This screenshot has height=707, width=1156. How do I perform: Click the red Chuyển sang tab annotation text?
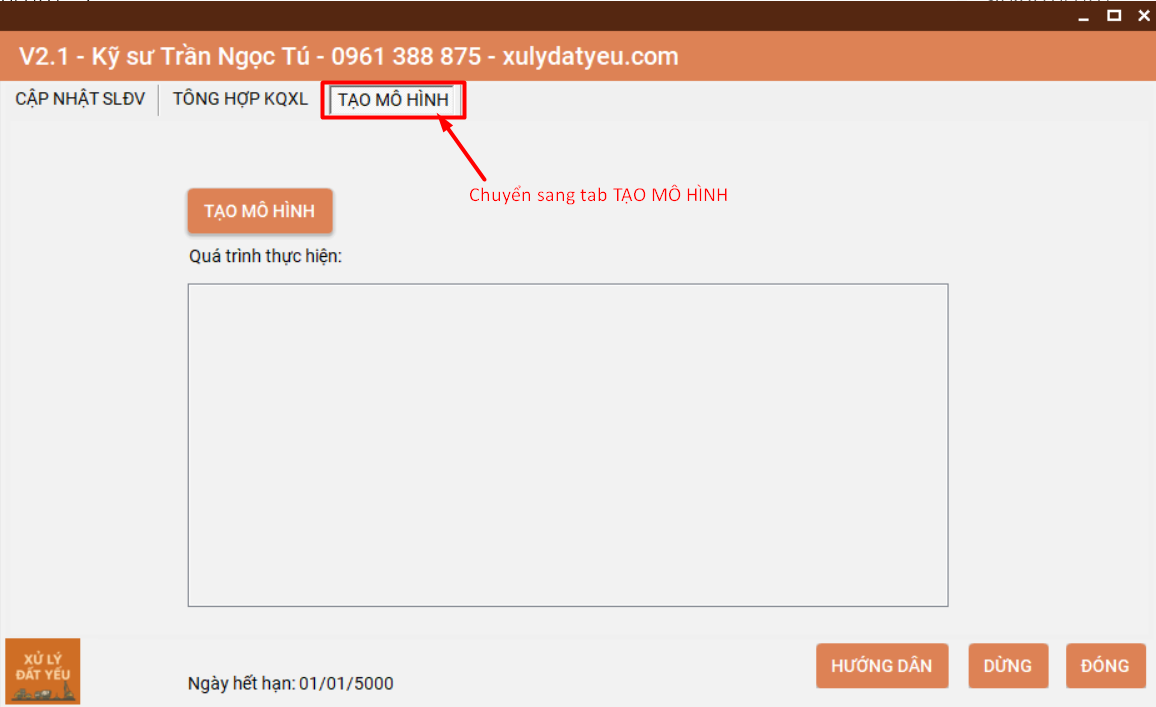coord(598,195)
